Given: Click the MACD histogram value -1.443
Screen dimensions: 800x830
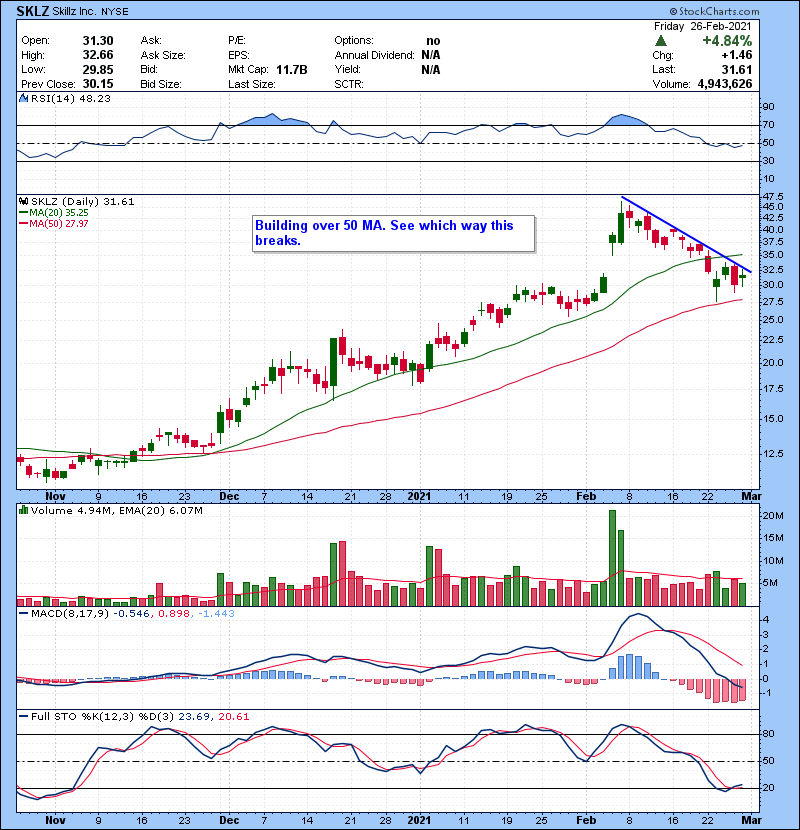Looking at the screenshot, I should pyautogui.click(x=216, y=614).
